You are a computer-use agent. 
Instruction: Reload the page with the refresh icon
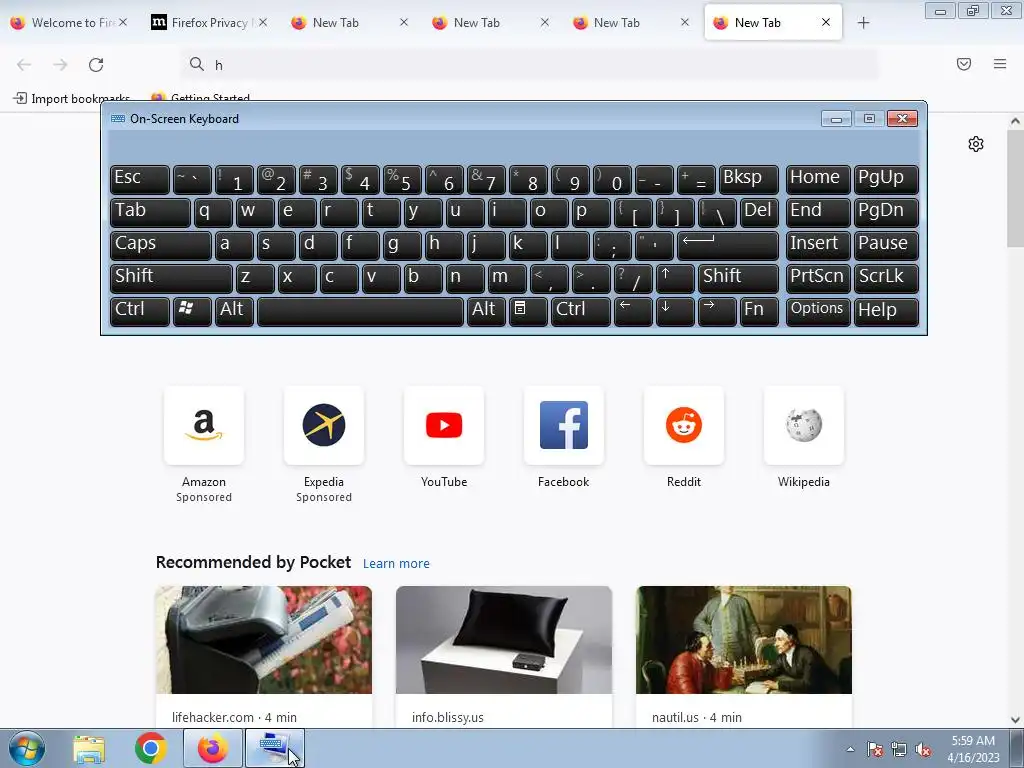coord(96,65)
